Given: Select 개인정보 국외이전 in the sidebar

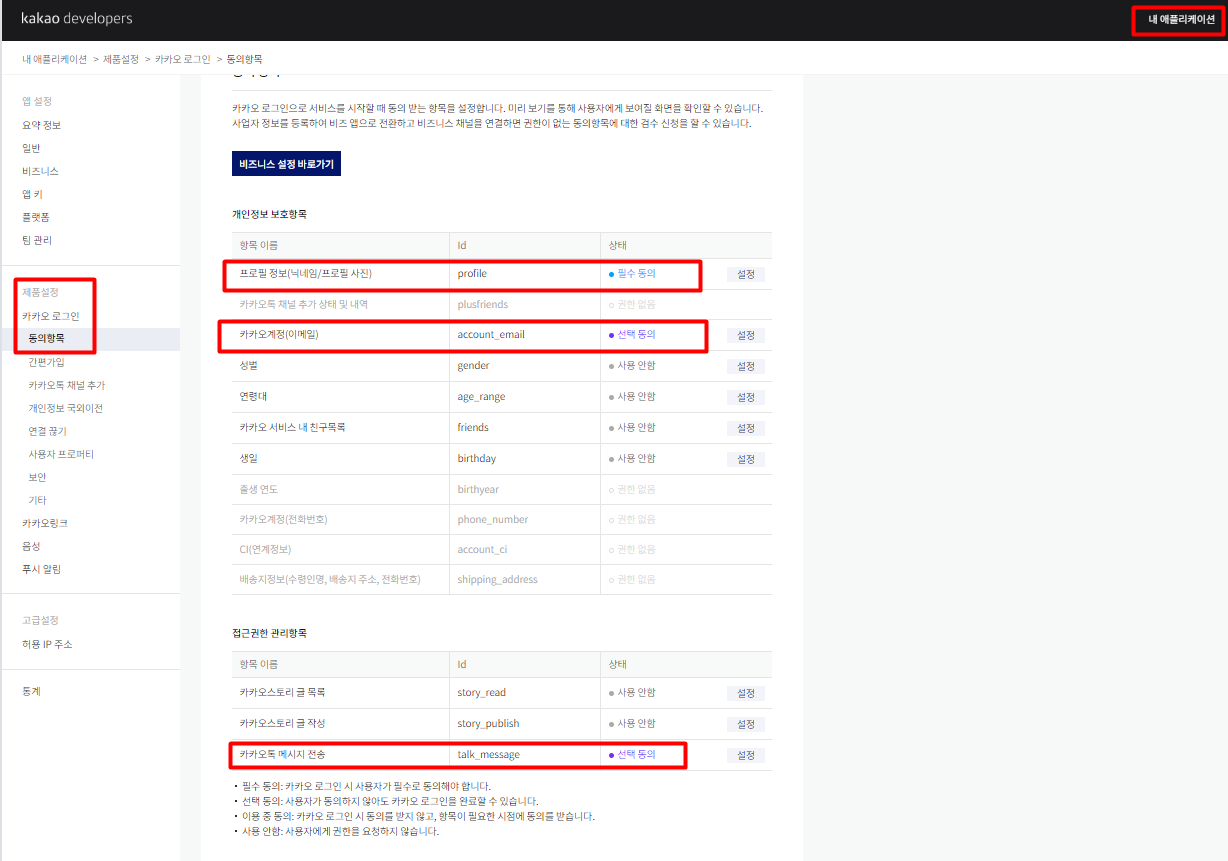Looking at the screenshot, I should 66,408.
